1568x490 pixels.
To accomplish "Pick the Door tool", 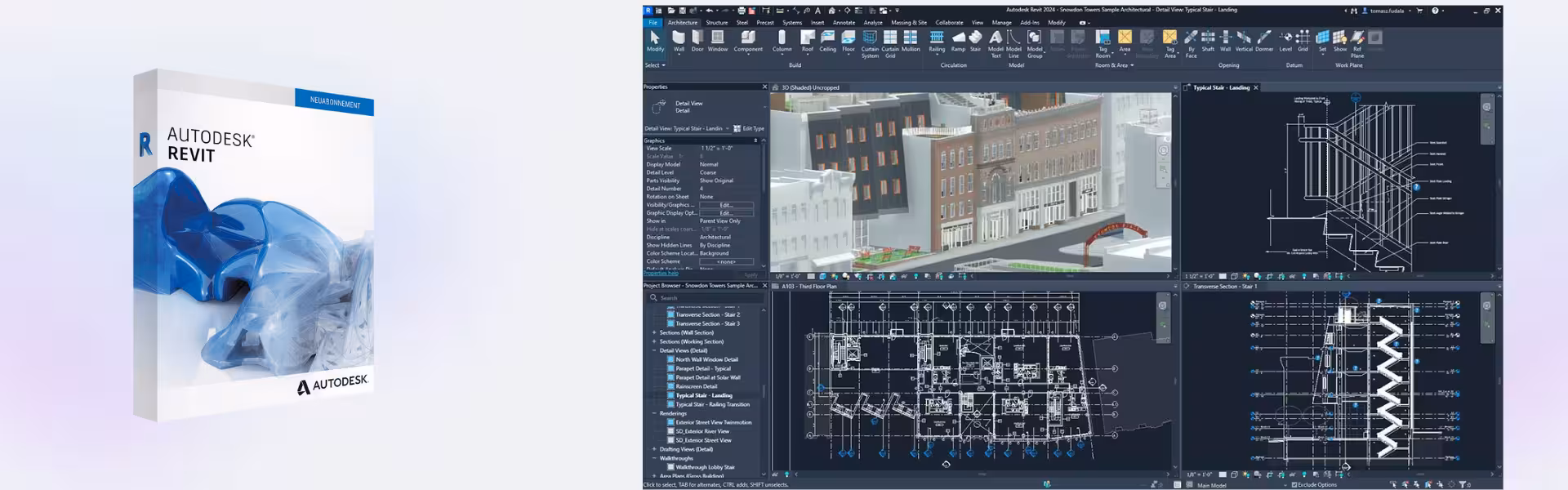I will click(697, 41).
